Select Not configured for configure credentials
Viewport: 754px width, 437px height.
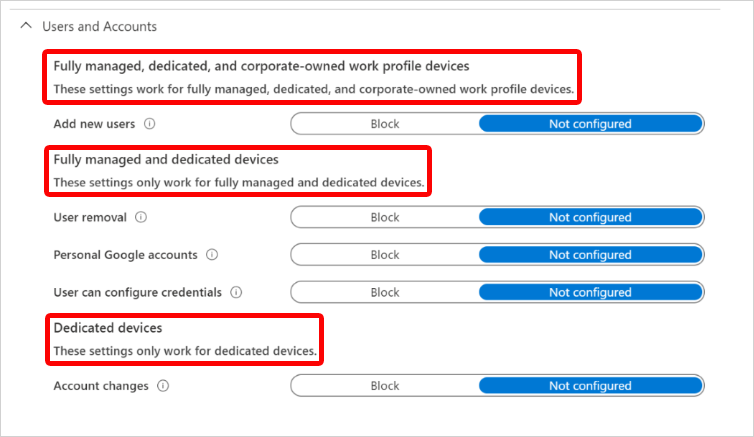[x=590, y=293]
